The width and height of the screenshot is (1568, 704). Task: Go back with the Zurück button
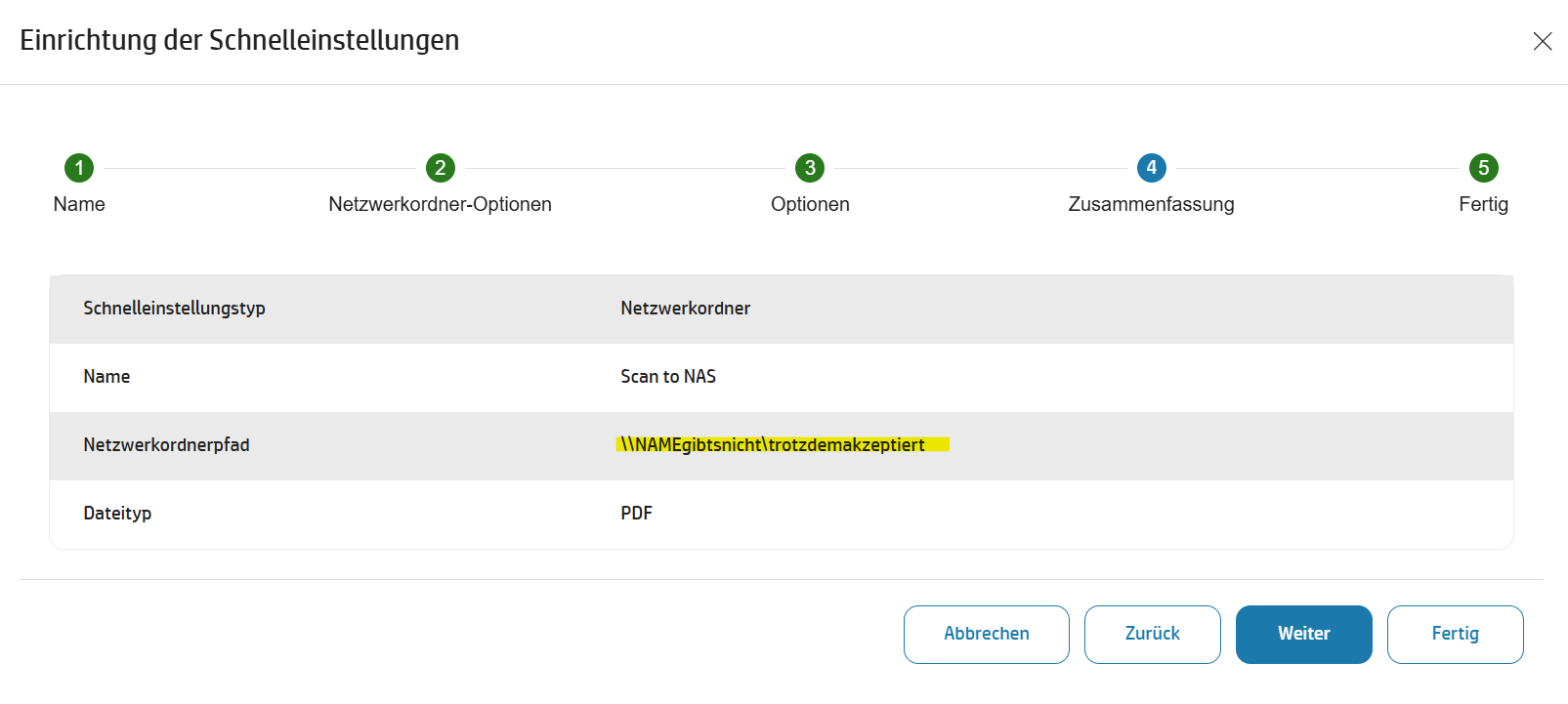click(1153, 634)
